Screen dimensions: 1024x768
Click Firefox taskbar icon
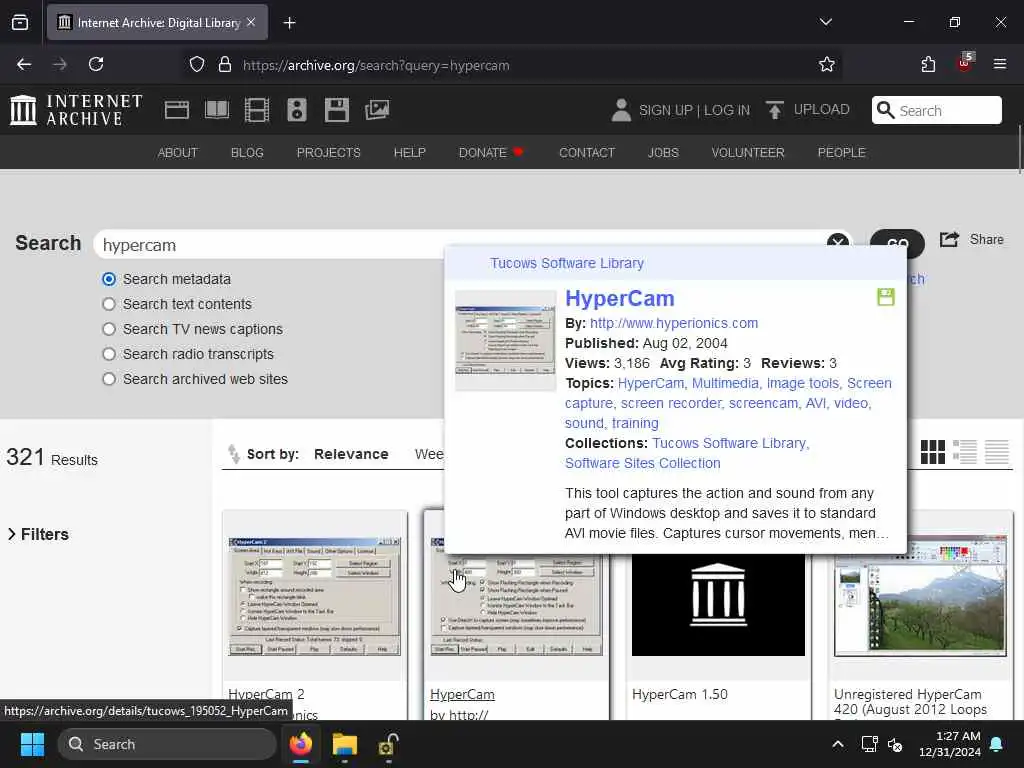point(300,744)
